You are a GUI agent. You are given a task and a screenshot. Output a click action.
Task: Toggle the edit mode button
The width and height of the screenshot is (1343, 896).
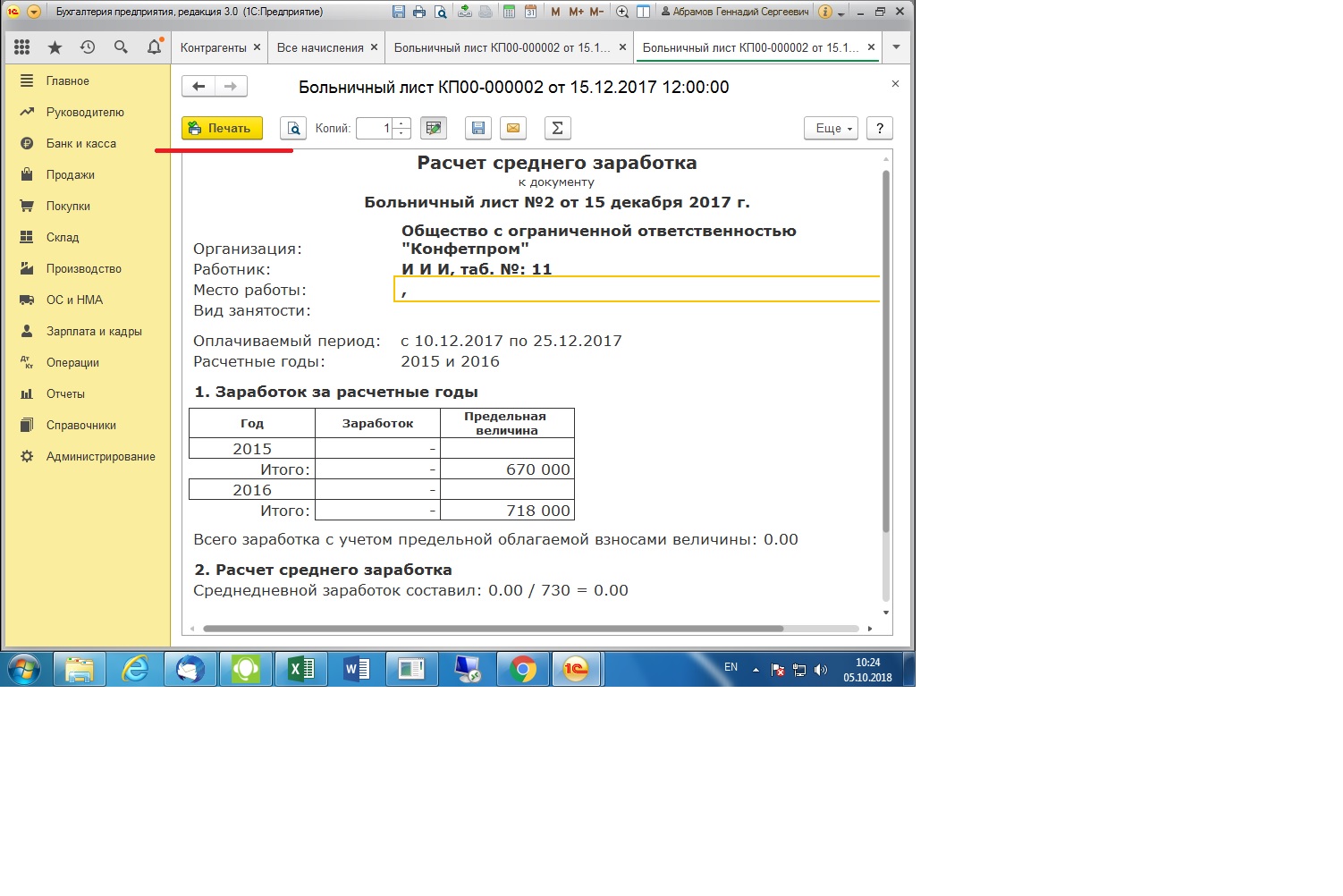click(434, 129)
